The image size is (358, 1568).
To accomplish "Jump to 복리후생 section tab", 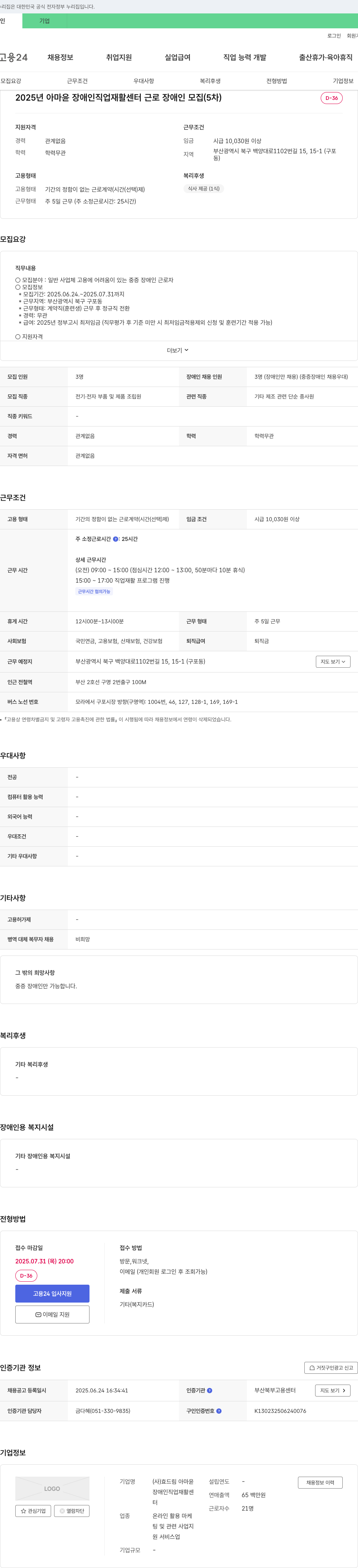I will point(210,81).
